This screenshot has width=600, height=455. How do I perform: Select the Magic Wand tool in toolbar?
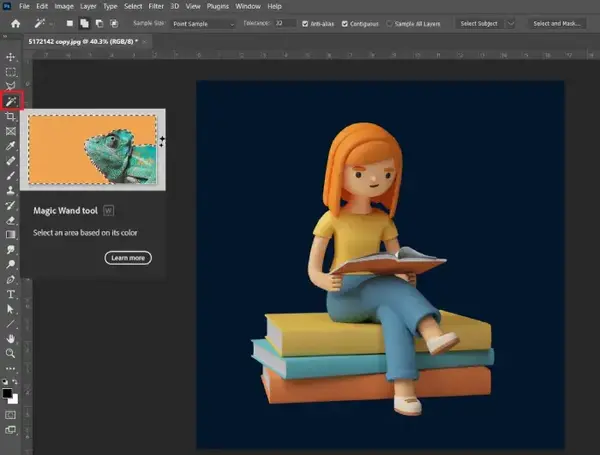tap(10, 101)
